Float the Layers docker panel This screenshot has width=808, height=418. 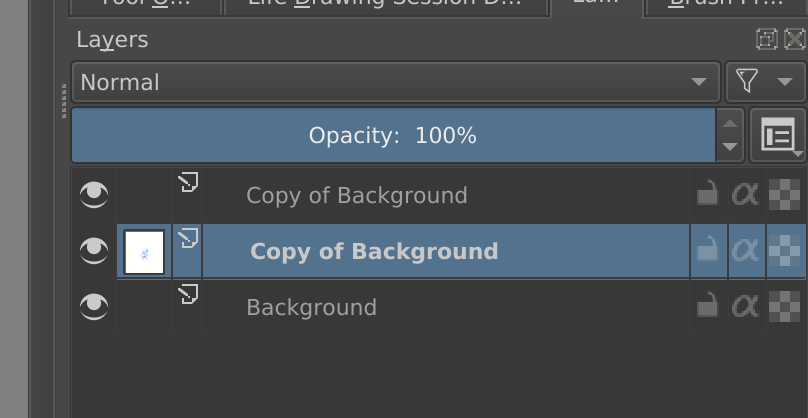pyautogui.click(x=766, y=39)
